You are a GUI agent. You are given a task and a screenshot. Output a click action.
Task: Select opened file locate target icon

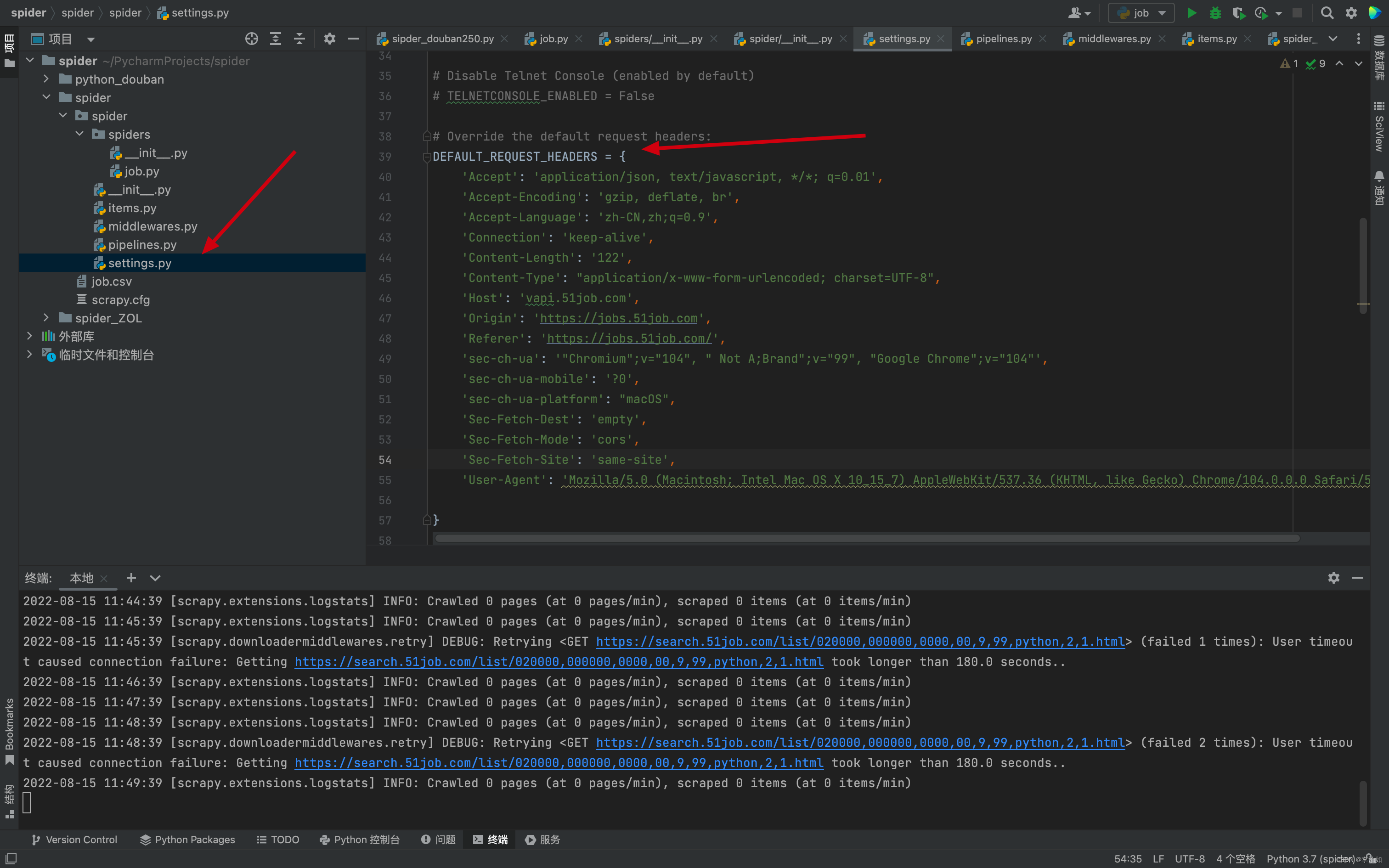pyautogui.click(x=251, y=39)
